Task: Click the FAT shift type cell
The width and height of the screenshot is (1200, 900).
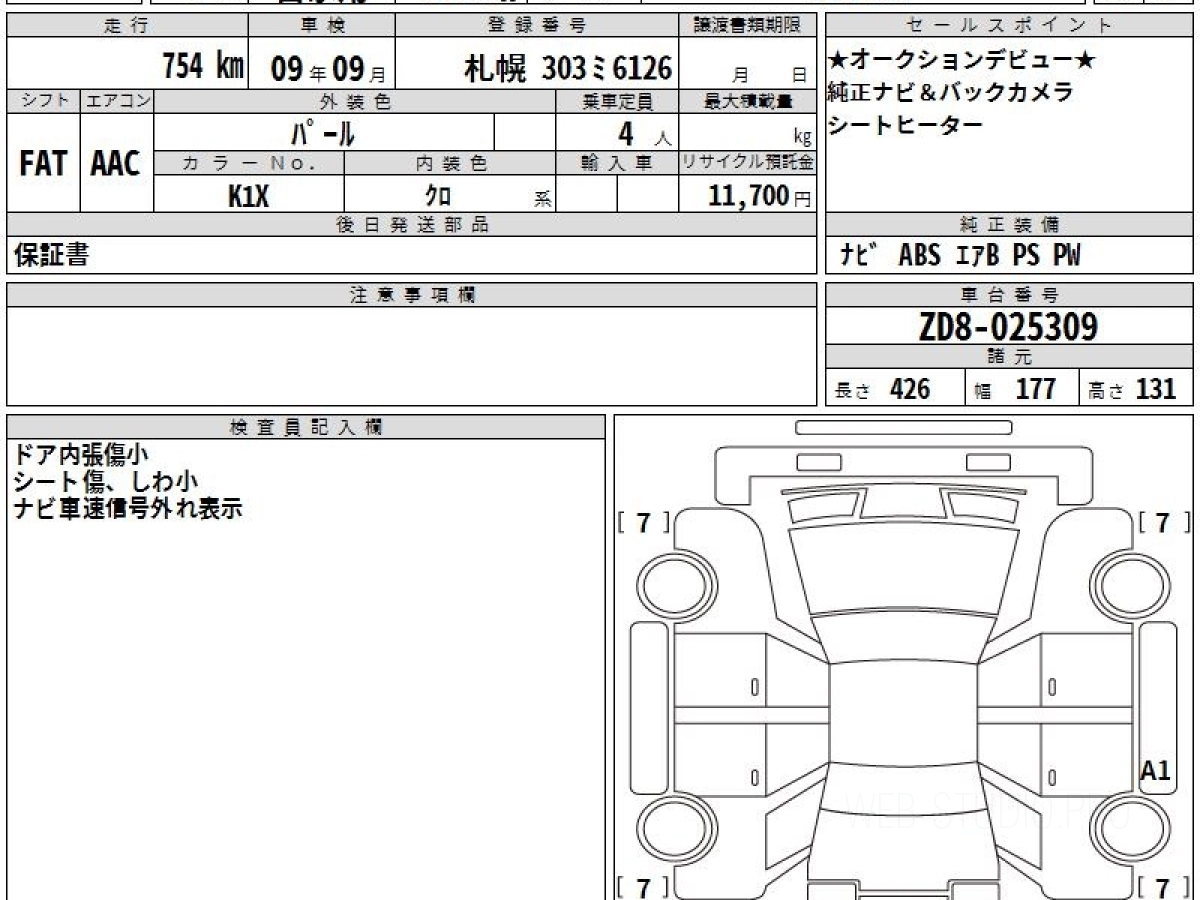Action: click(x=43, y=164)
